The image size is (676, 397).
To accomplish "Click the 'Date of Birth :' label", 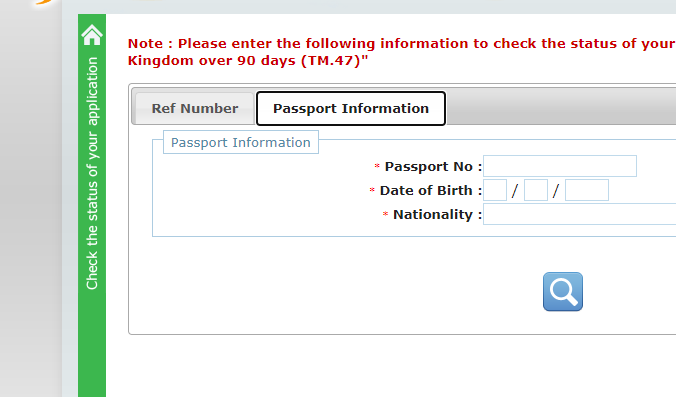I will 430,191.
